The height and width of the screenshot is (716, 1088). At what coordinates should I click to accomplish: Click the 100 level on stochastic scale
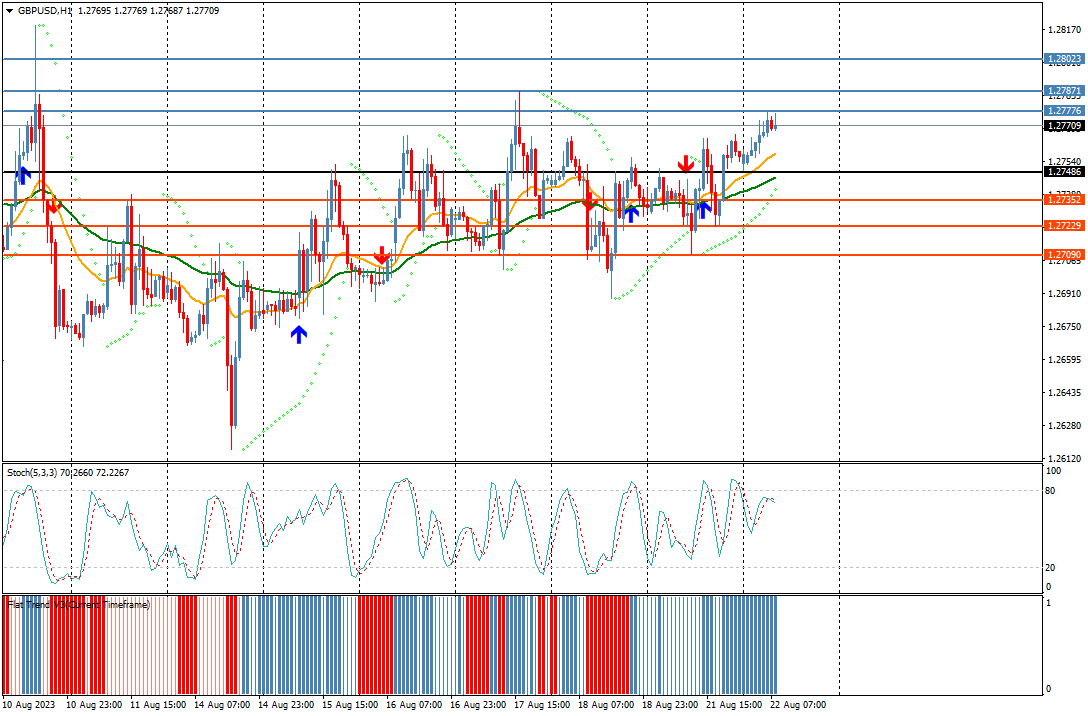(1053, 471)
